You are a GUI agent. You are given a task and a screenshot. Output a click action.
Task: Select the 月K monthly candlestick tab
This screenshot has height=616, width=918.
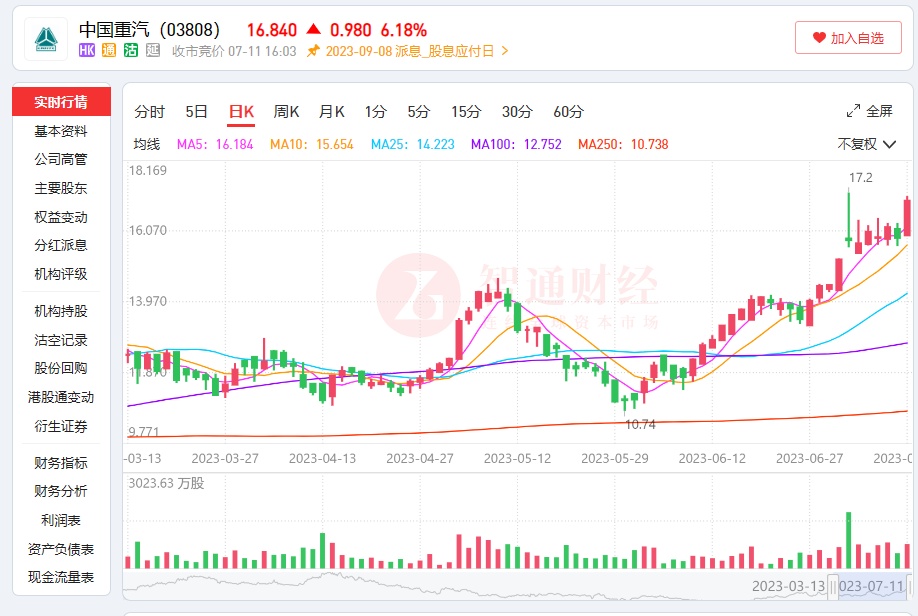click(331, 111)
